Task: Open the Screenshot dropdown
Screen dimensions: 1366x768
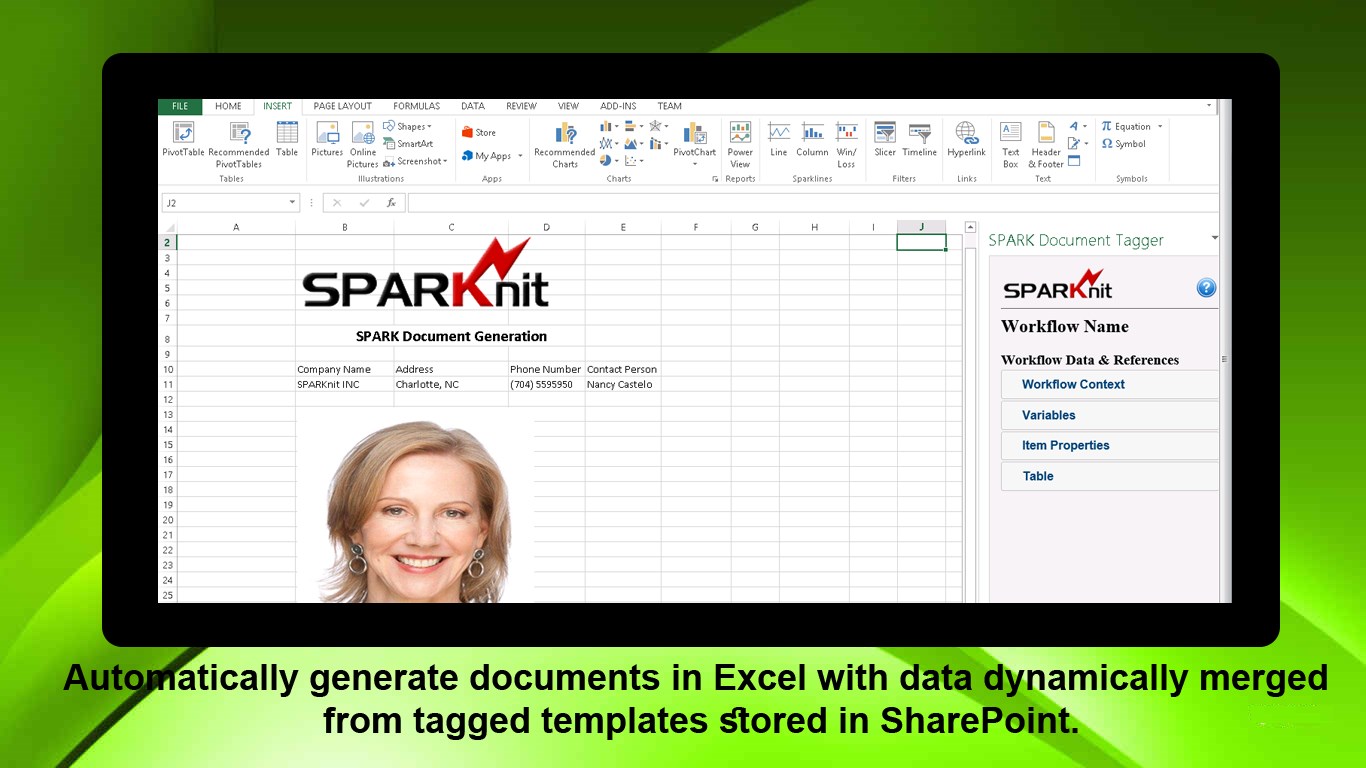Action: (413, 161)
